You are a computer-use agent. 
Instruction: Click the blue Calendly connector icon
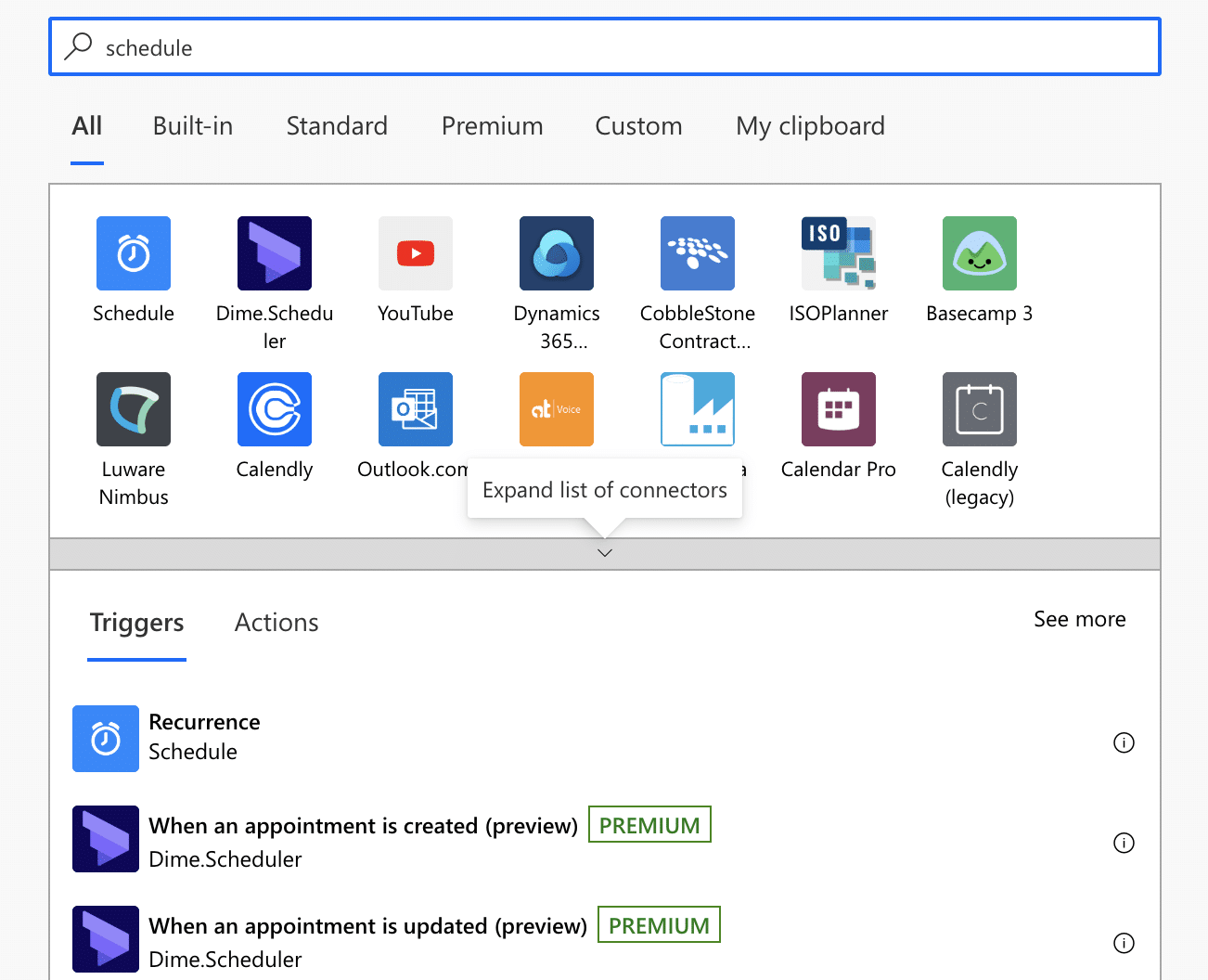(x=275, y=409)
